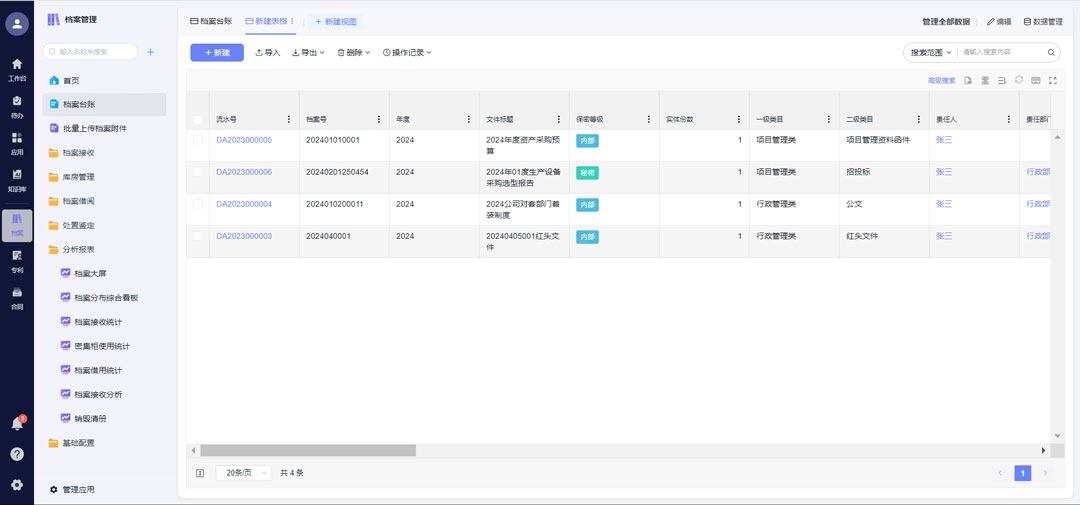Go to 知识库 in the left rail
The width and height of the screenshot is (1080, 505).
(x=17, y=178)
